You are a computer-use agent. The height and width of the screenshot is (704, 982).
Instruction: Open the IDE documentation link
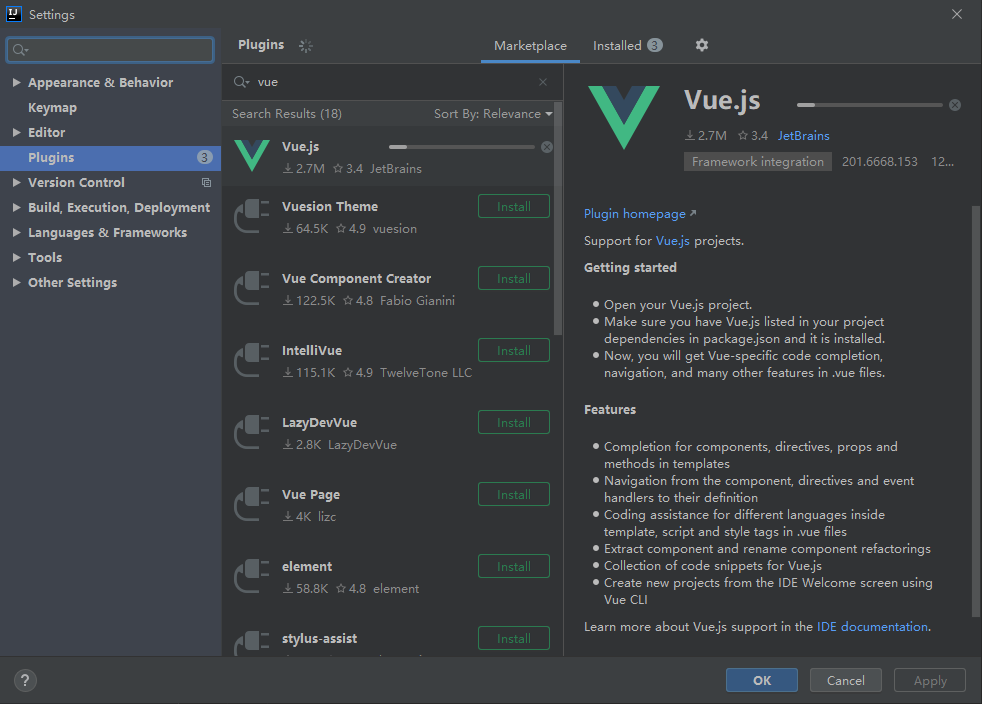pyautogui.click(x=872, y=627)
